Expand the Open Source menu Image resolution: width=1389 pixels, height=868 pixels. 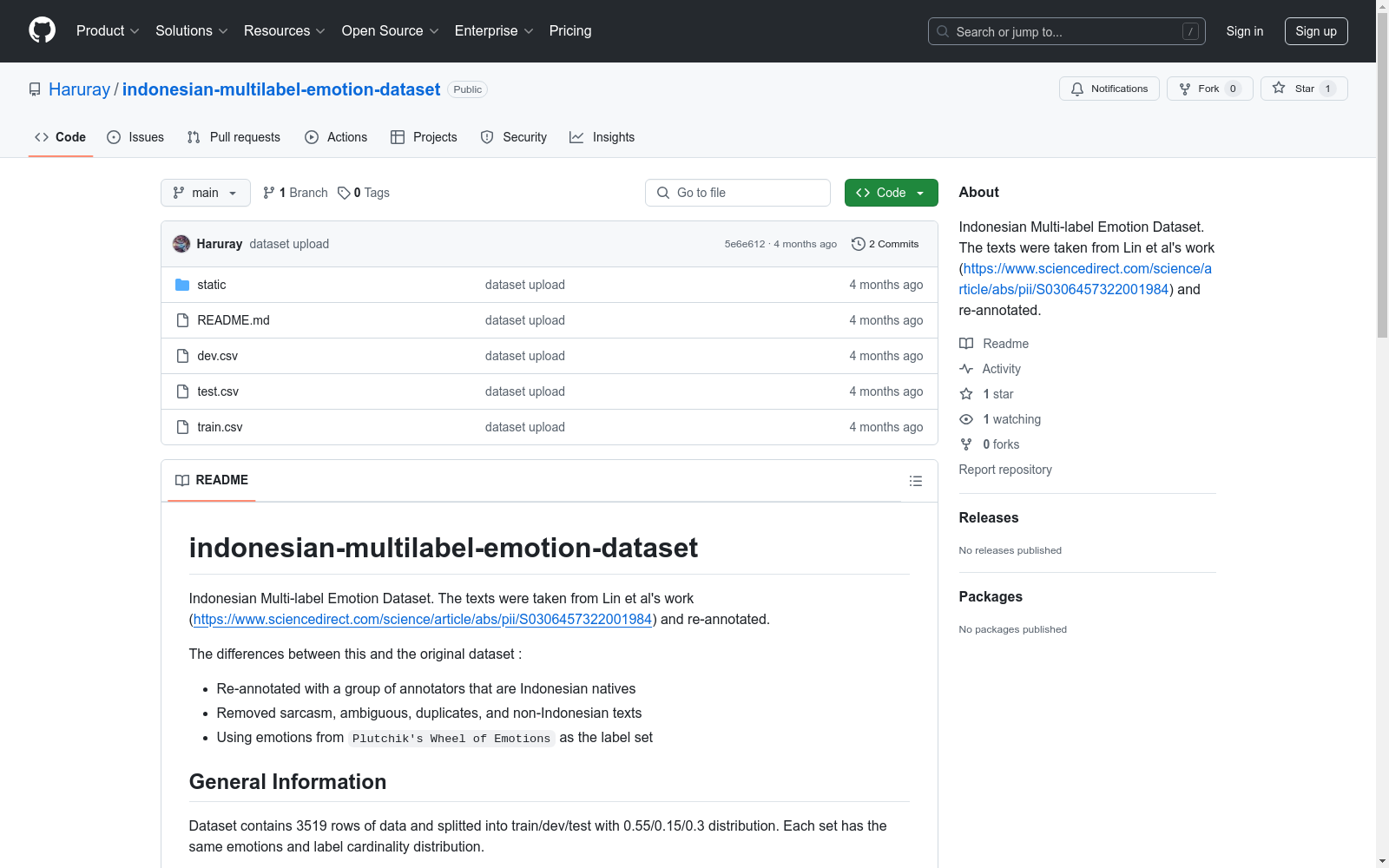(391, 30)
